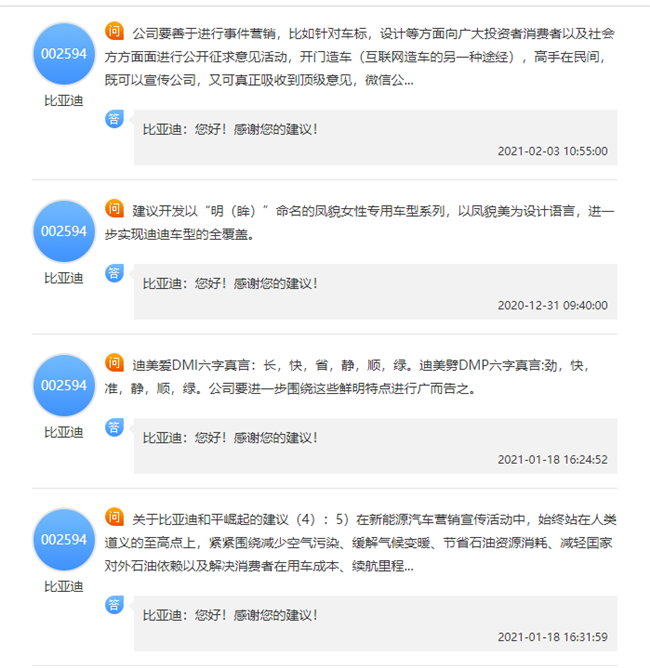The height and width of the screenshot is (668, 650).
Task: Open the third 002594 blue circle avatar
Action: point(64,386)
